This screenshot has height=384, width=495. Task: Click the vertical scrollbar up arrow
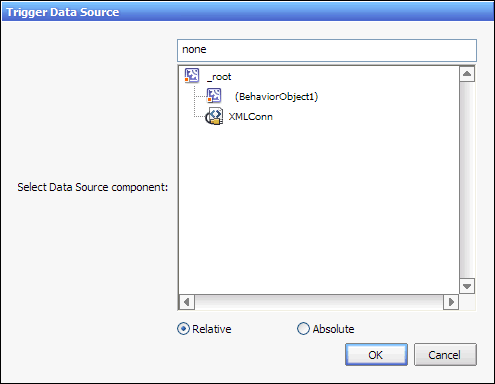pos(467,74)
